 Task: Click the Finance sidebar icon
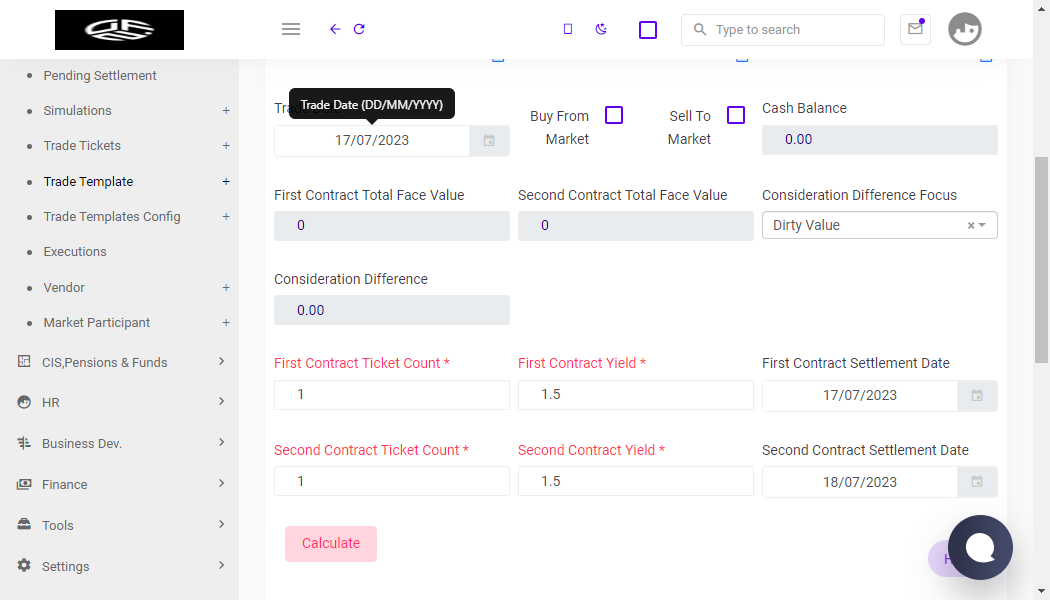(x=24, y=484)
